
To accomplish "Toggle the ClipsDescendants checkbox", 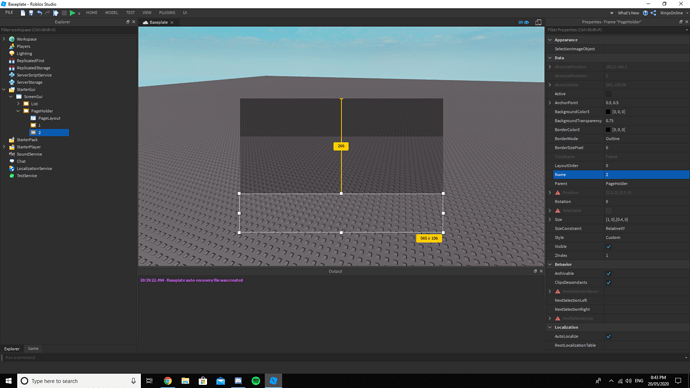I will 609,282.
